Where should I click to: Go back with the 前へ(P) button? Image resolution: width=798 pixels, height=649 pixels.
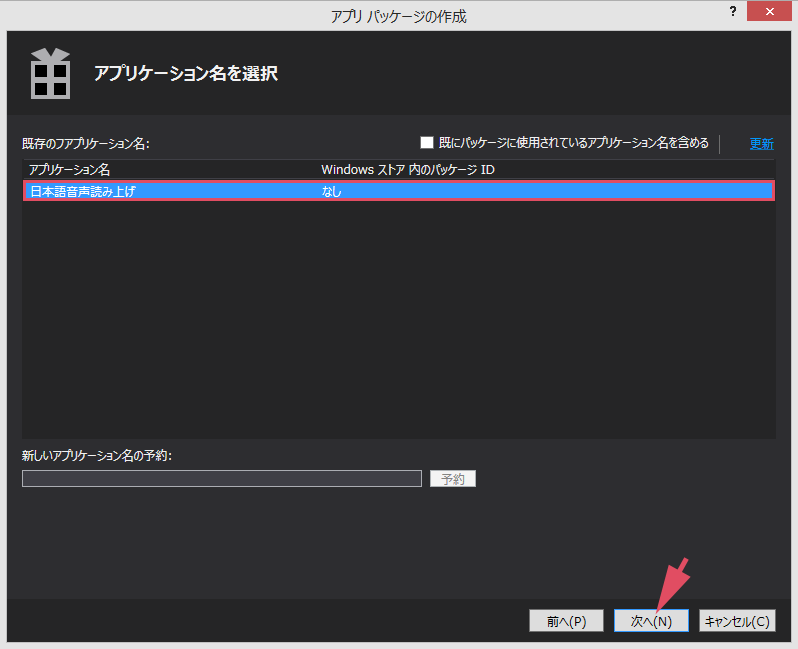pos(566,620)
